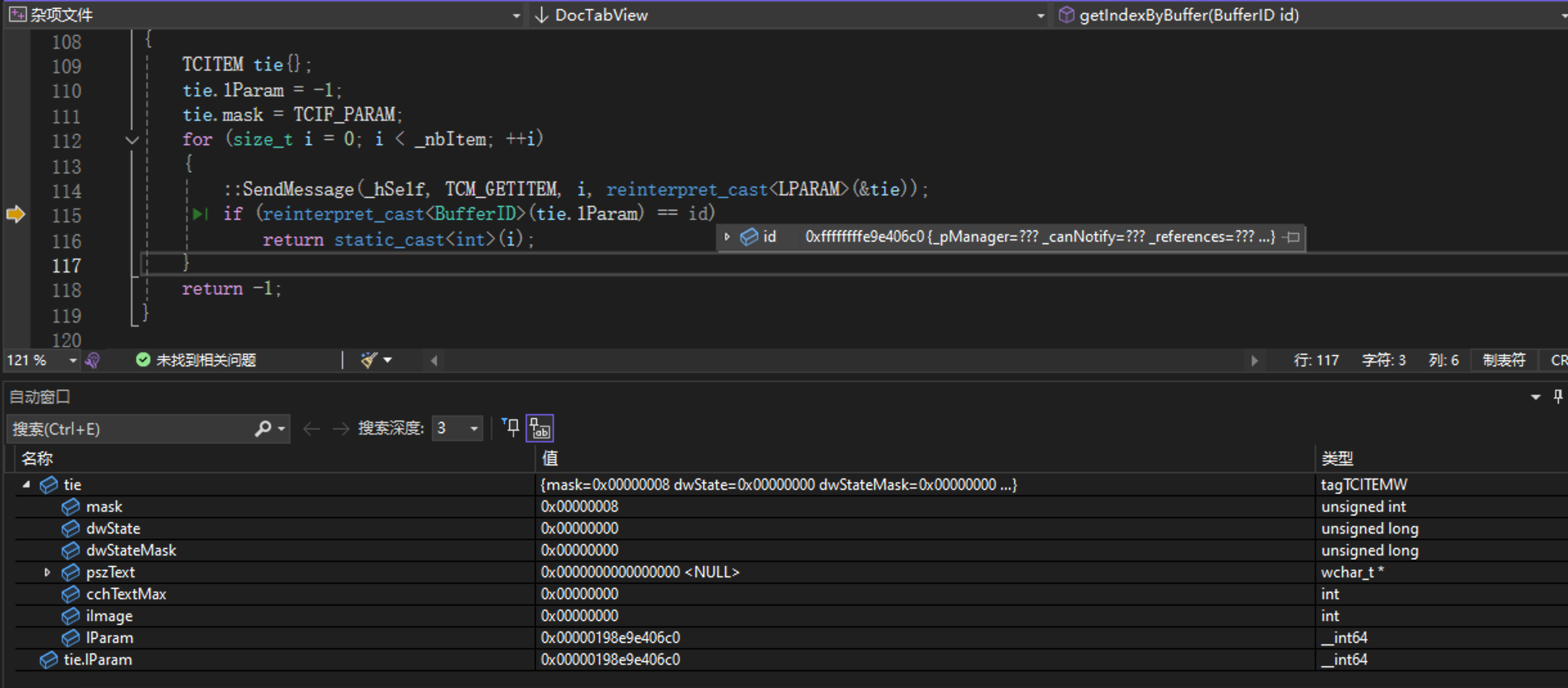Click the green health check icon showing 未找到相关问题
Viewport: 1568px width, 688px height.
(143, 360)
